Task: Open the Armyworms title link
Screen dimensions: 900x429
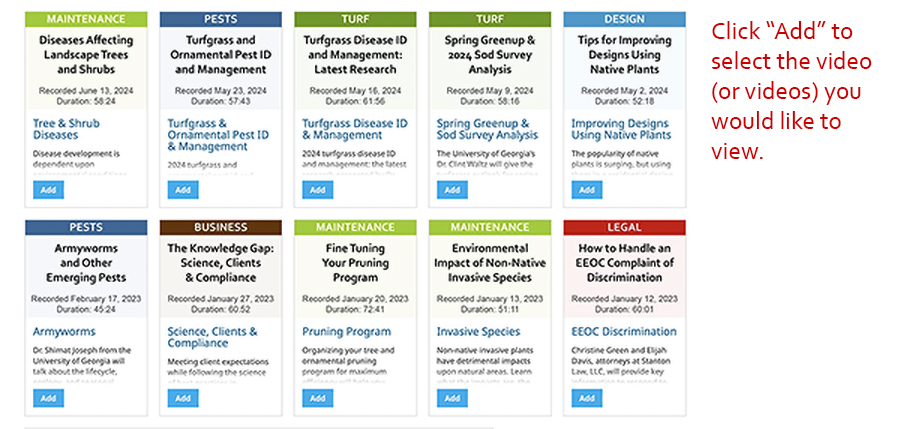Action: [x=64, y=332]
